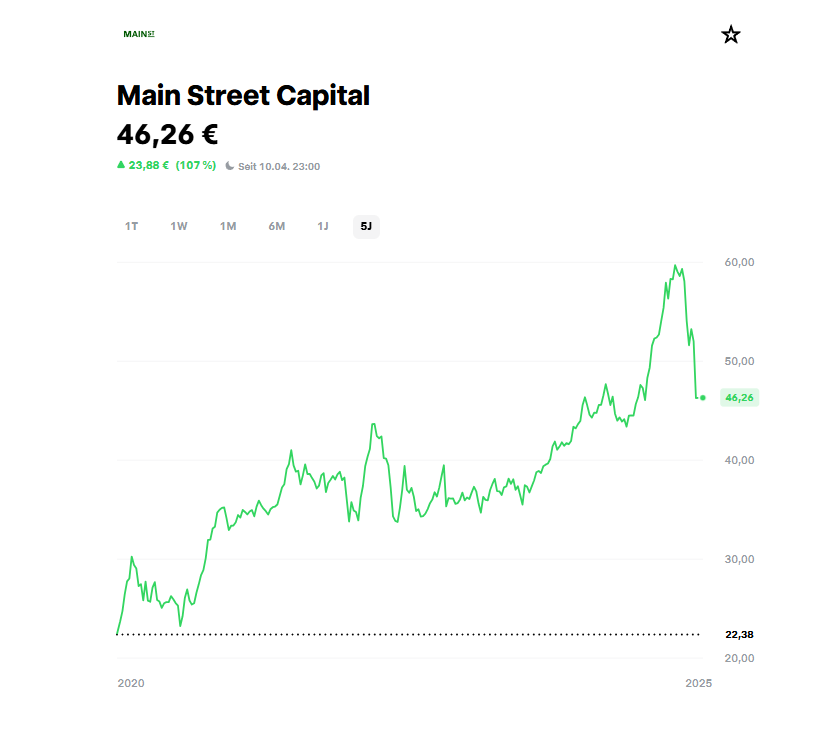This screenshot has height=731, width=823.
Task: Click the 23,88 € change amount
Action: [x=149, y=166]
